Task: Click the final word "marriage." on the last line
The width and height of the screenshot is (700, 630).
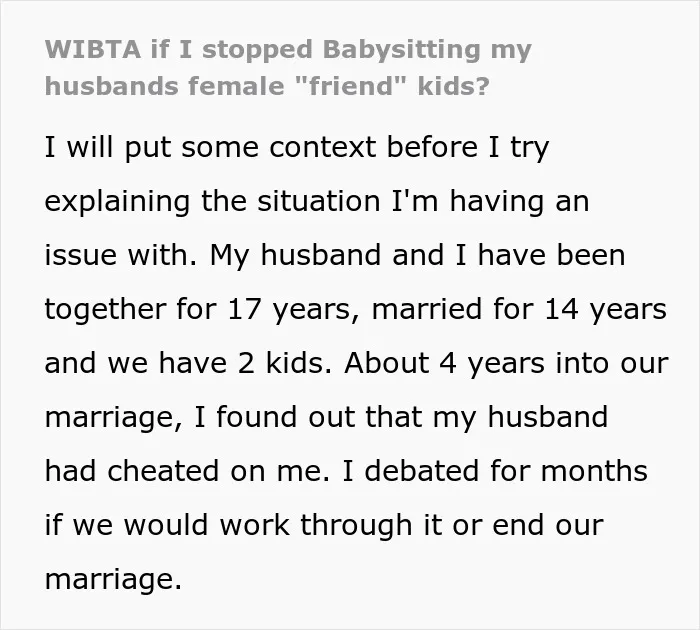Action: click(x=113, y=580)
